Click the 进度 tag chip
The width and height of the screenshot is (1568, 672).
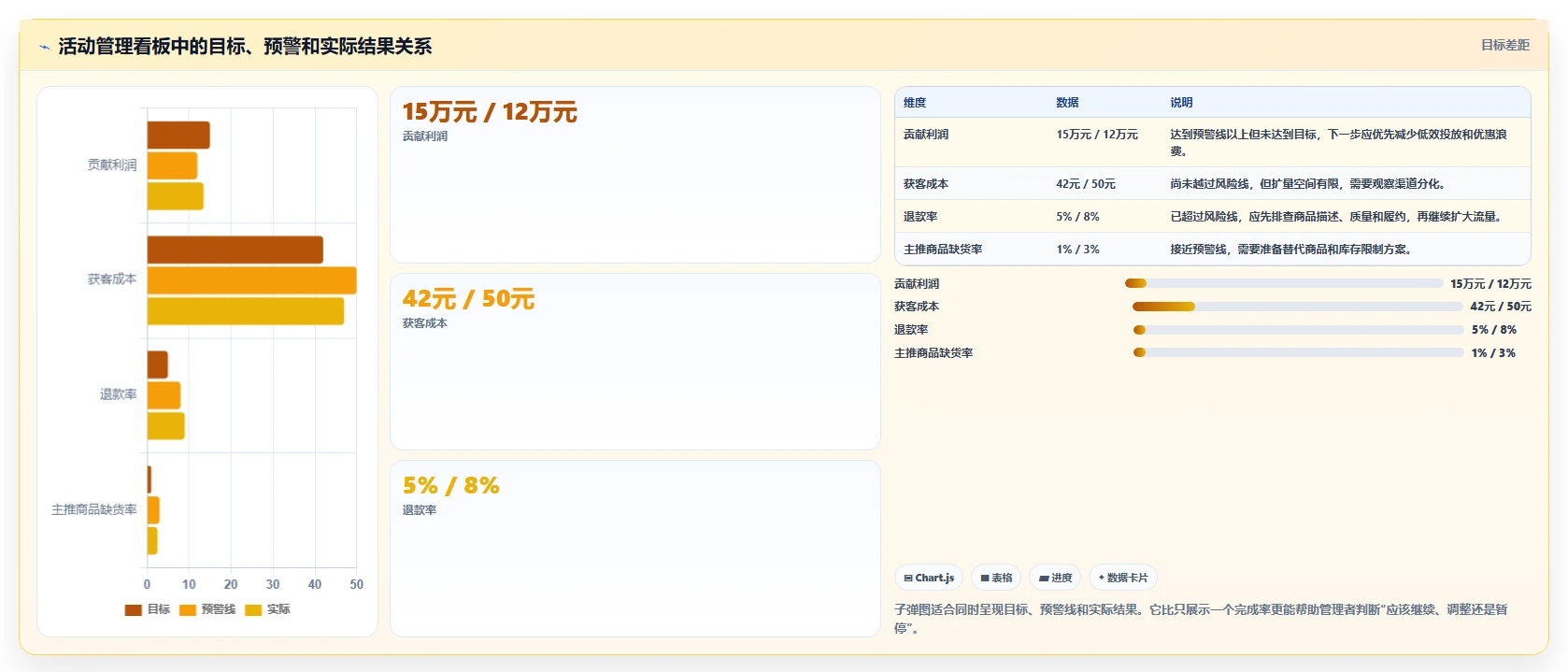pos(1055,578)
